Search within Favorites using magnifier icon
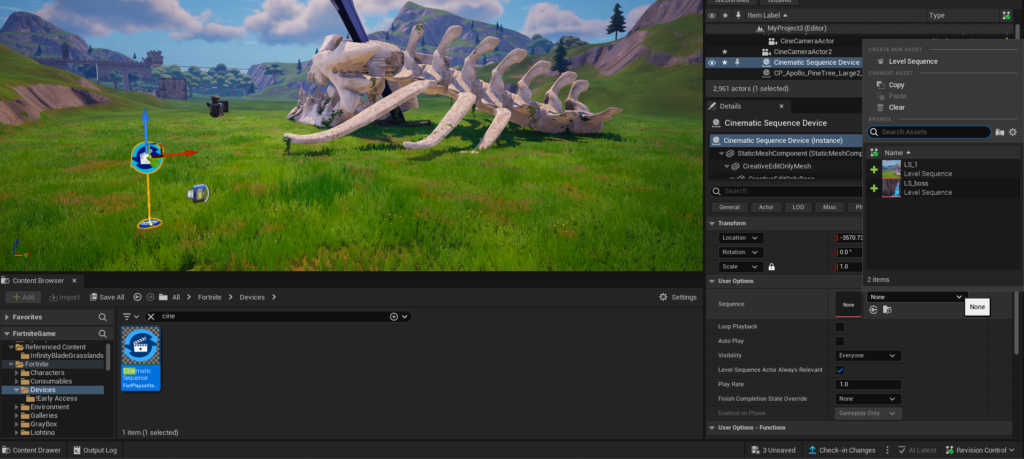The height and width of the screenshot is (459, 1024). pyautogui.click(x=103, y=317)
